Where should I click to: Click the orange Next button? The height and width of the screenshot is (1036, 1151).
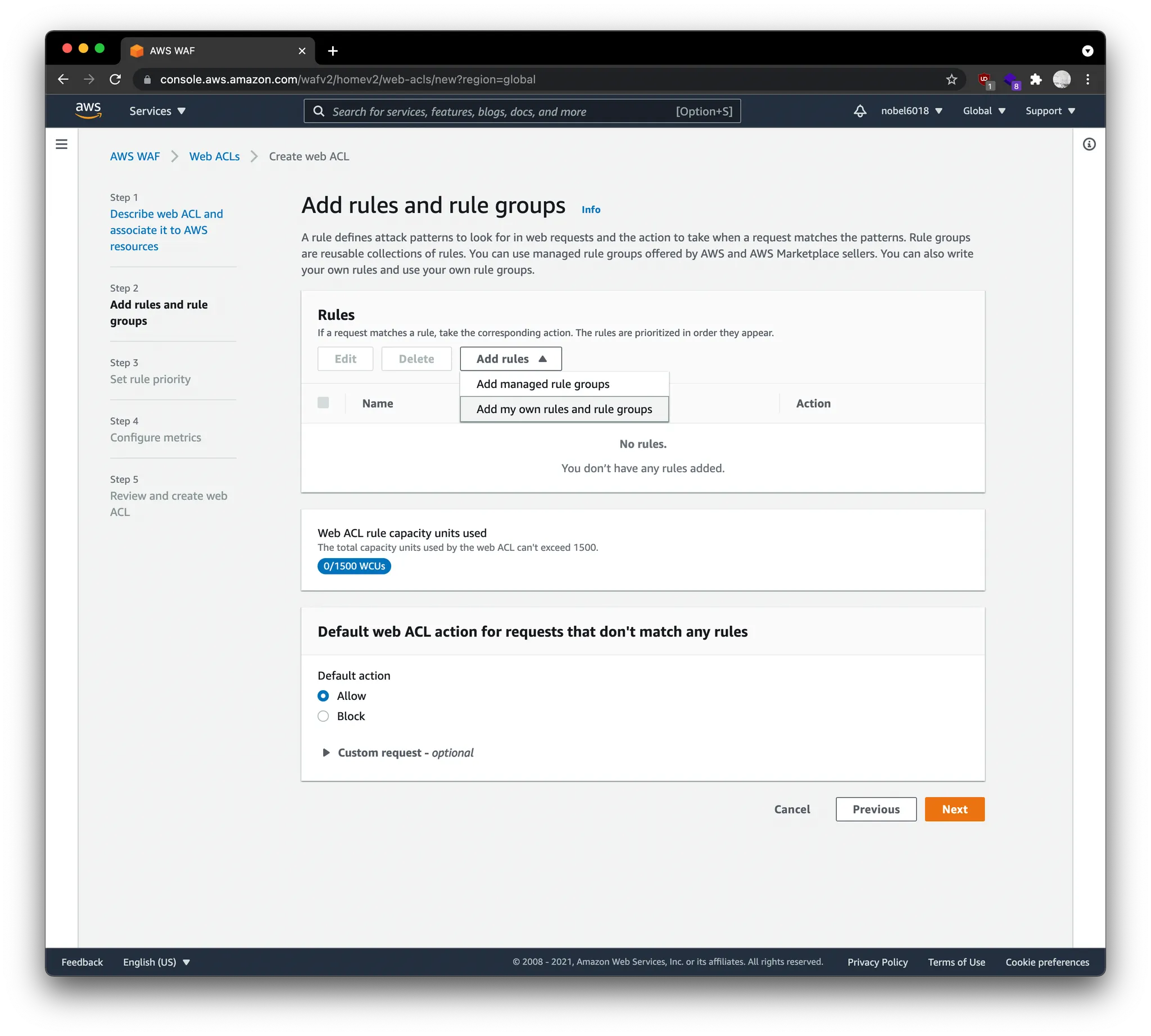tap(954, 809)
